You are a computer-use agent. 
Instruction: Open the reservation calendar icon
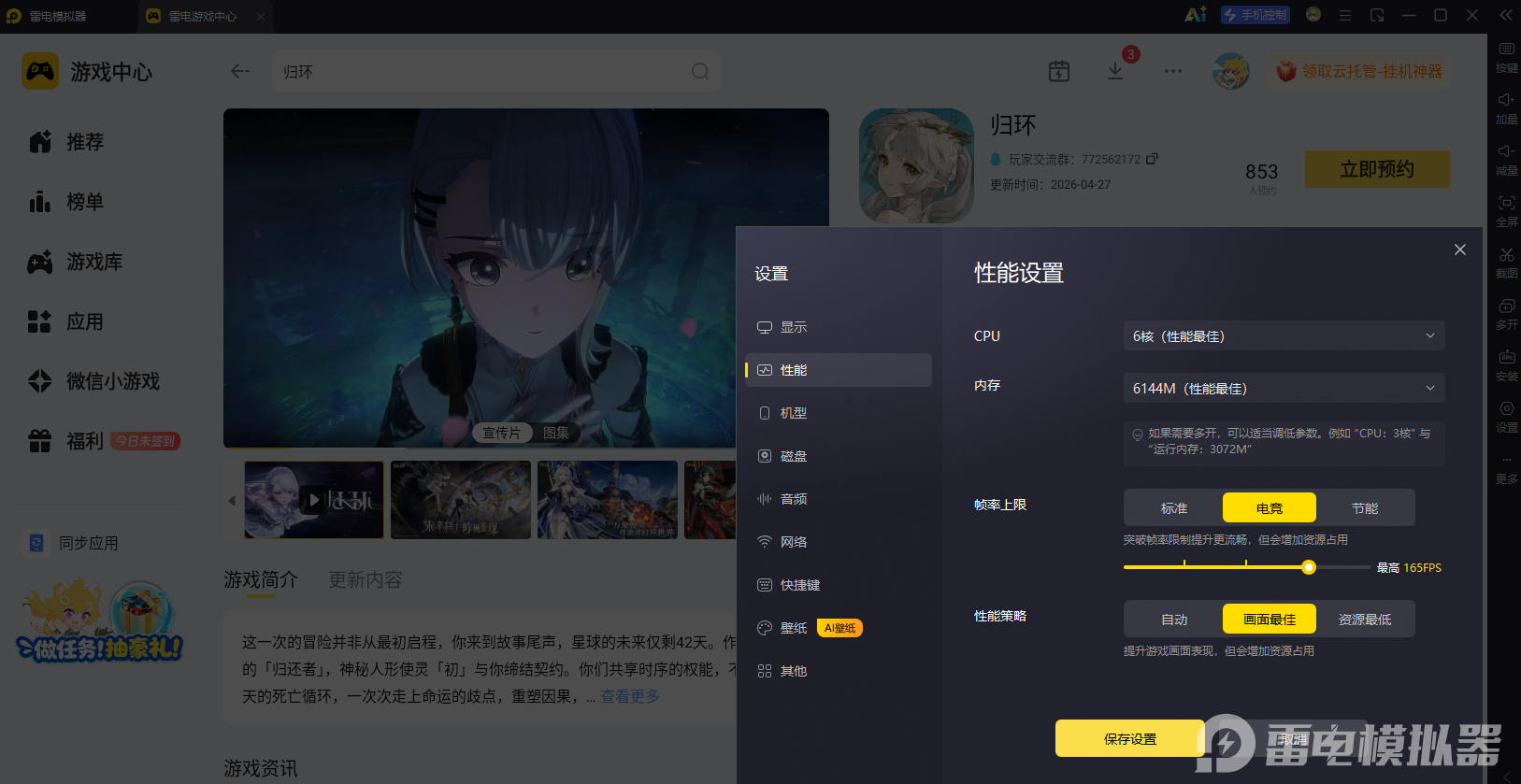(x=1059, y=71)
